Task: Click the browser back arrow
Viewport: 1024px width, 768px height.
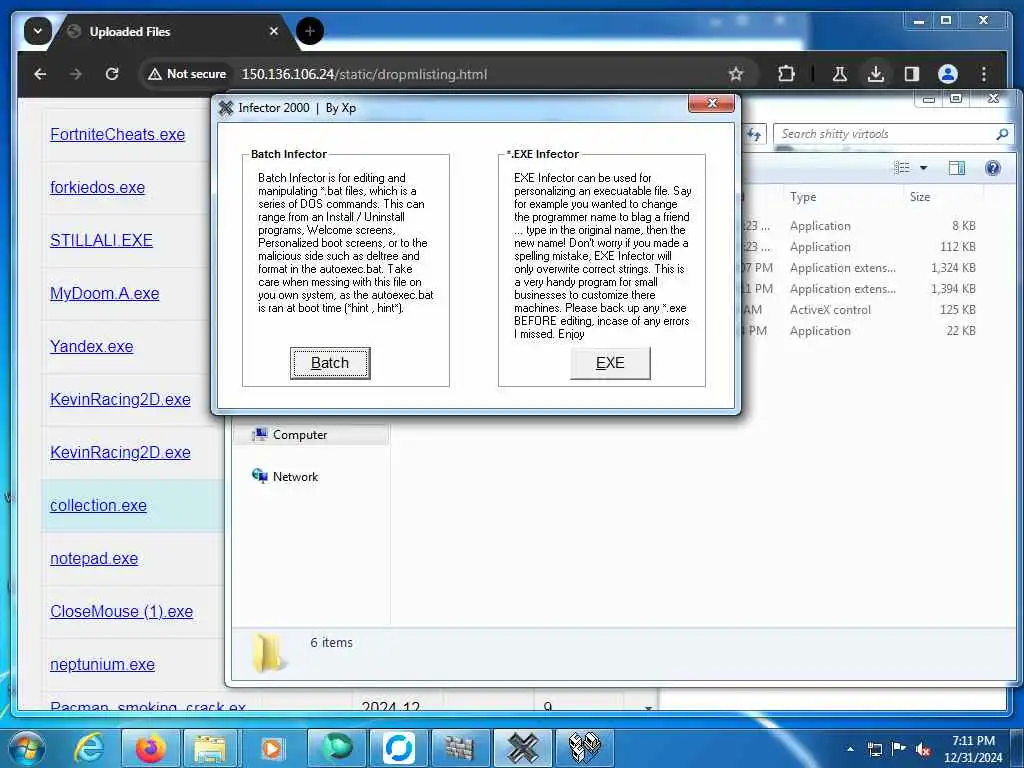Action: [x=40, y=74]
